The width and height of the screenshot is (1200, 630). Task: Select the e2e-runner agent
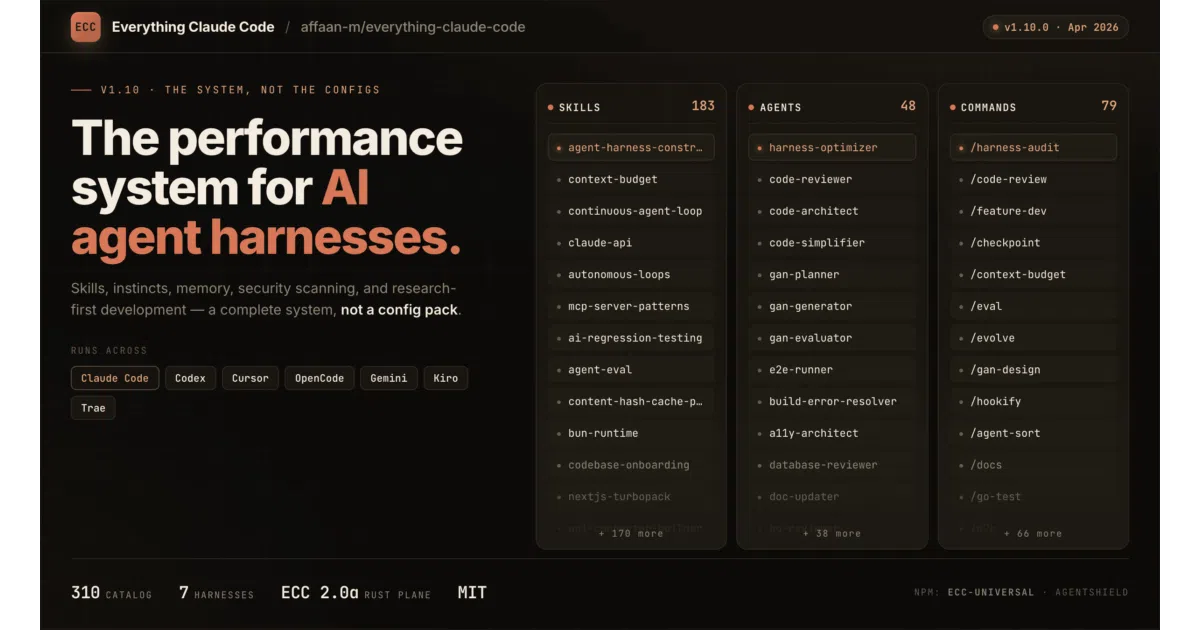(832, 370)
